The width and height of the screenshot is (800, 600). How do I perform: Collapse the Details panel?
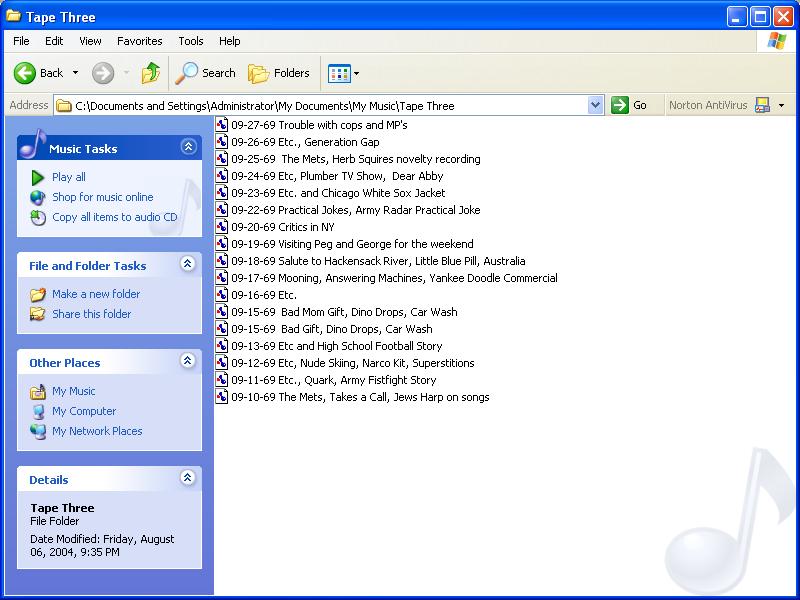pos(188,479)
